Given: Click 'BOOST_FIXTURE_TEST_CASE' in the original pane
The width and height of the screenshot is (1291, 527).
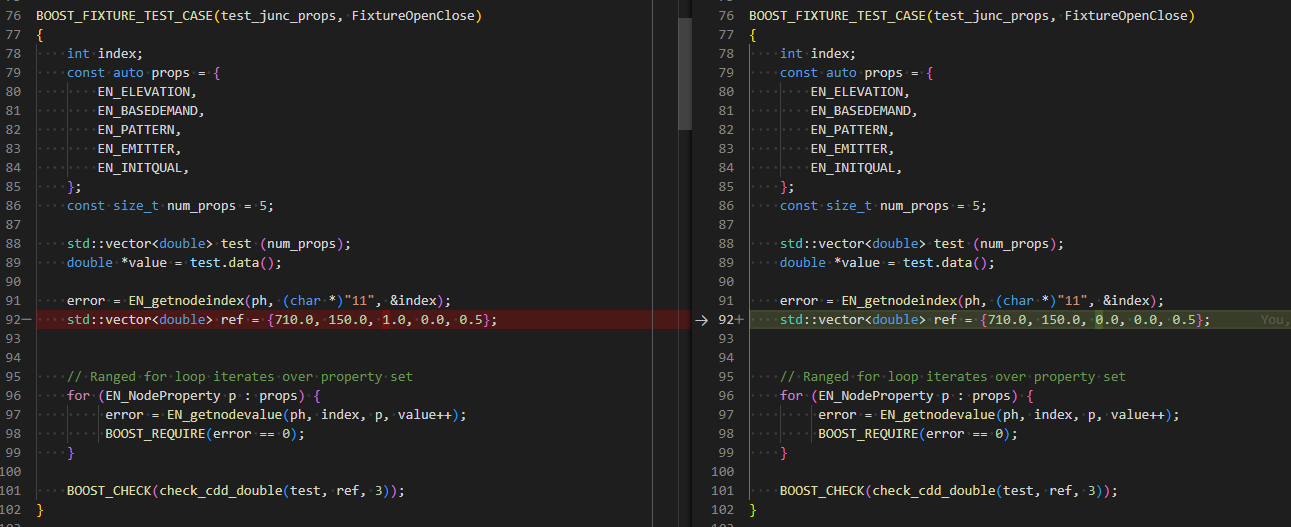Looking at the screenshot, I should pyautogui.click(x=124, y=16).
